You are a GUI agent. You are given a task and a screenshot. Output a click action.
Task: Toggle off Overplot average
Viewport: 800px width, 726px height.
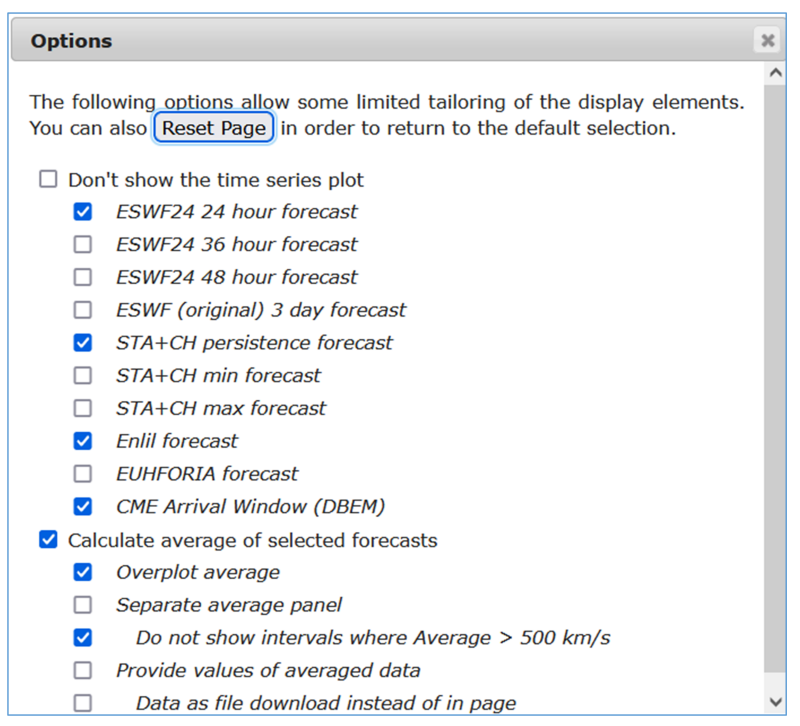pos(83,572)
